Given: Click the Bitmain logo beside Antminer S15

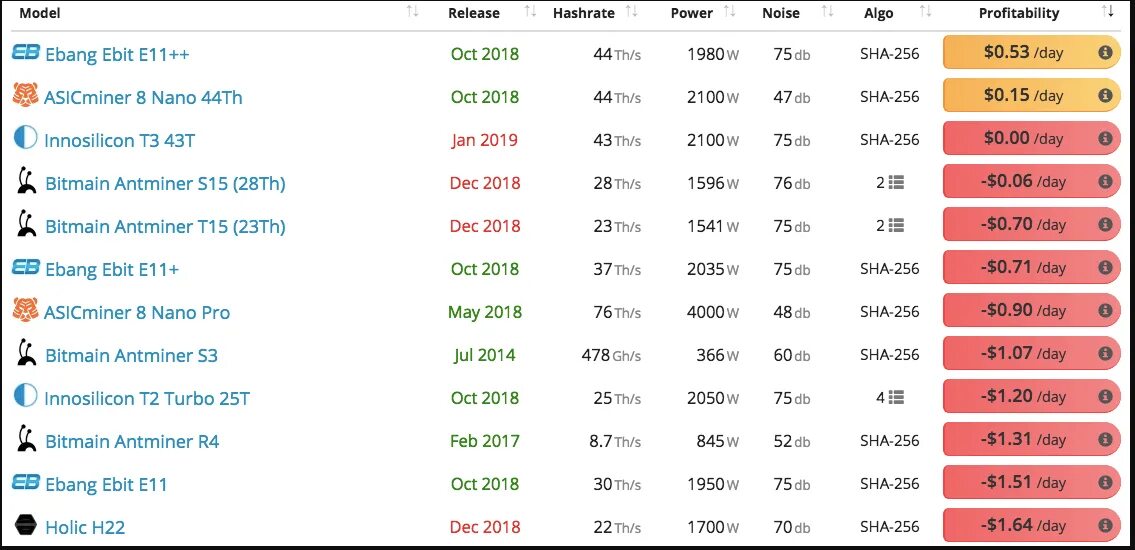Looking at the screenshot, I should 27,182.
